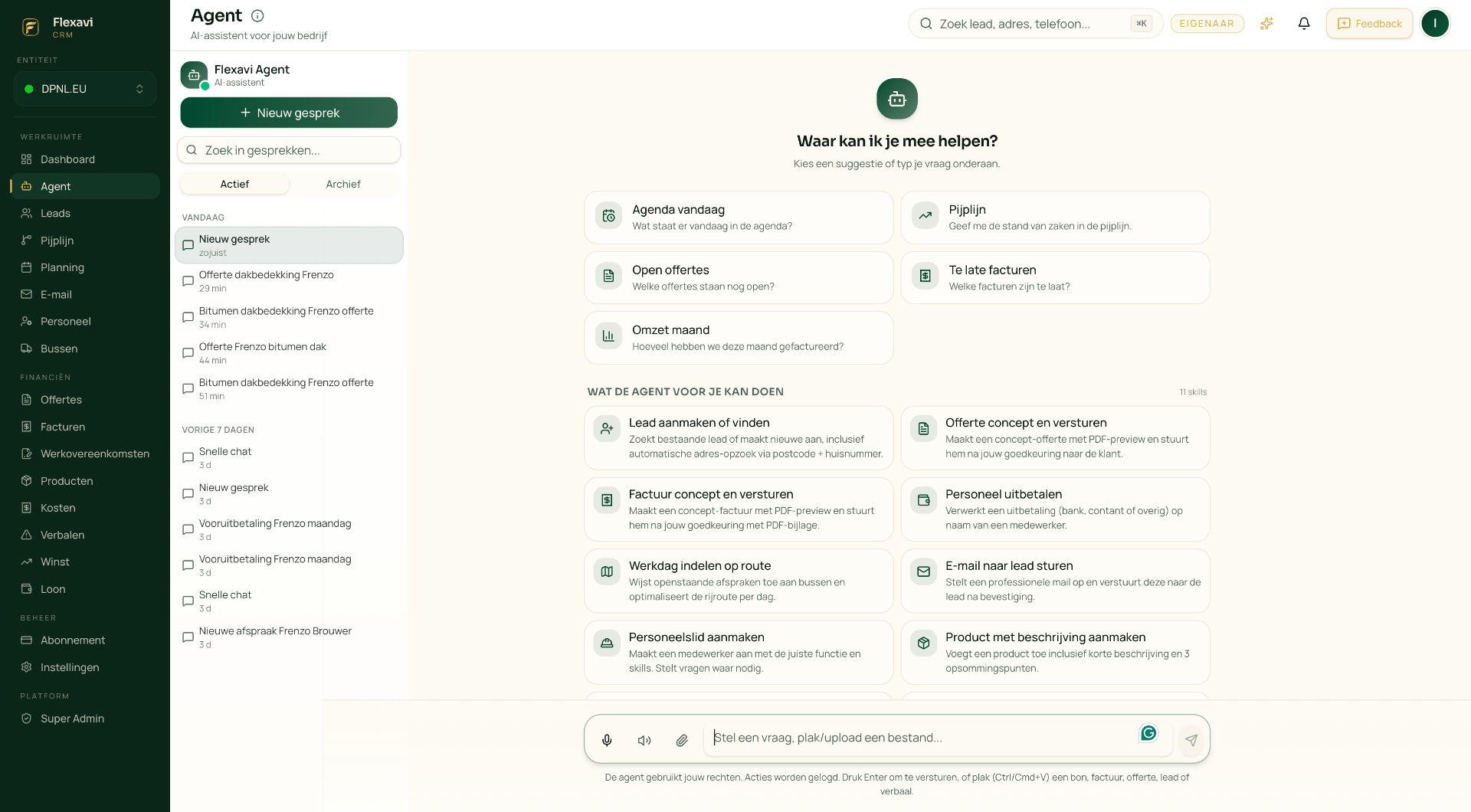
Task: Click the Pijplijn trend icon card
Action: coord(926,217)
